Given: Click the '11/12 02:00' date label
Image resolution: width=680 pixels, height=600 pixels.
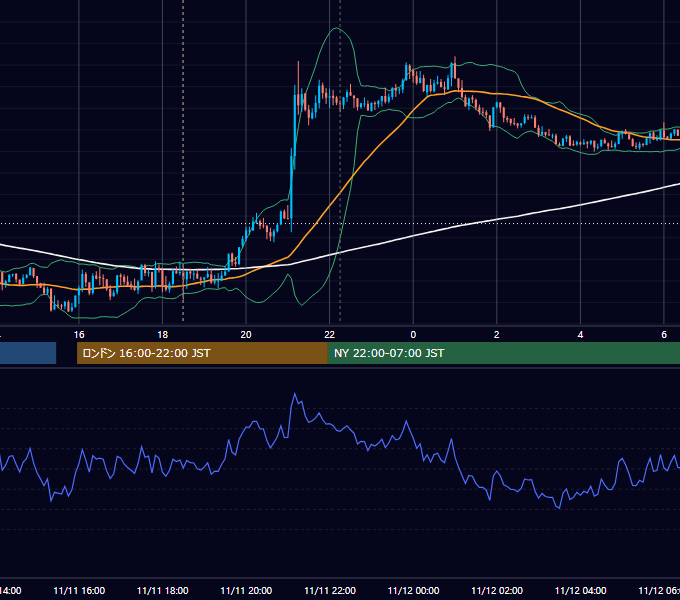Looking at the screenshot, I should pyautogui.click(x=497, y=590).
